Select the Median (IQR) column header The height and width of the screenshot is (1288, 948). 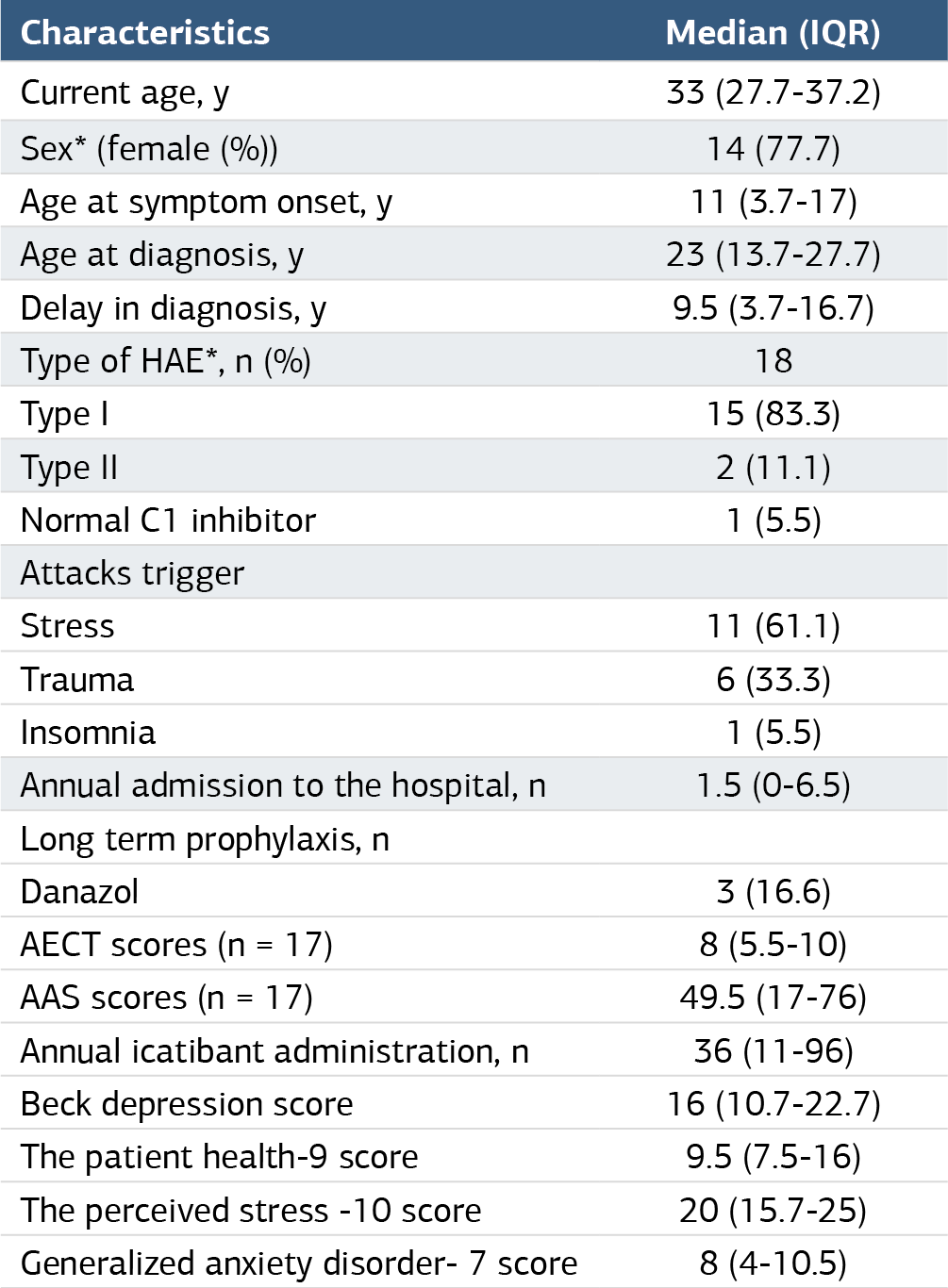pos(773,33)
